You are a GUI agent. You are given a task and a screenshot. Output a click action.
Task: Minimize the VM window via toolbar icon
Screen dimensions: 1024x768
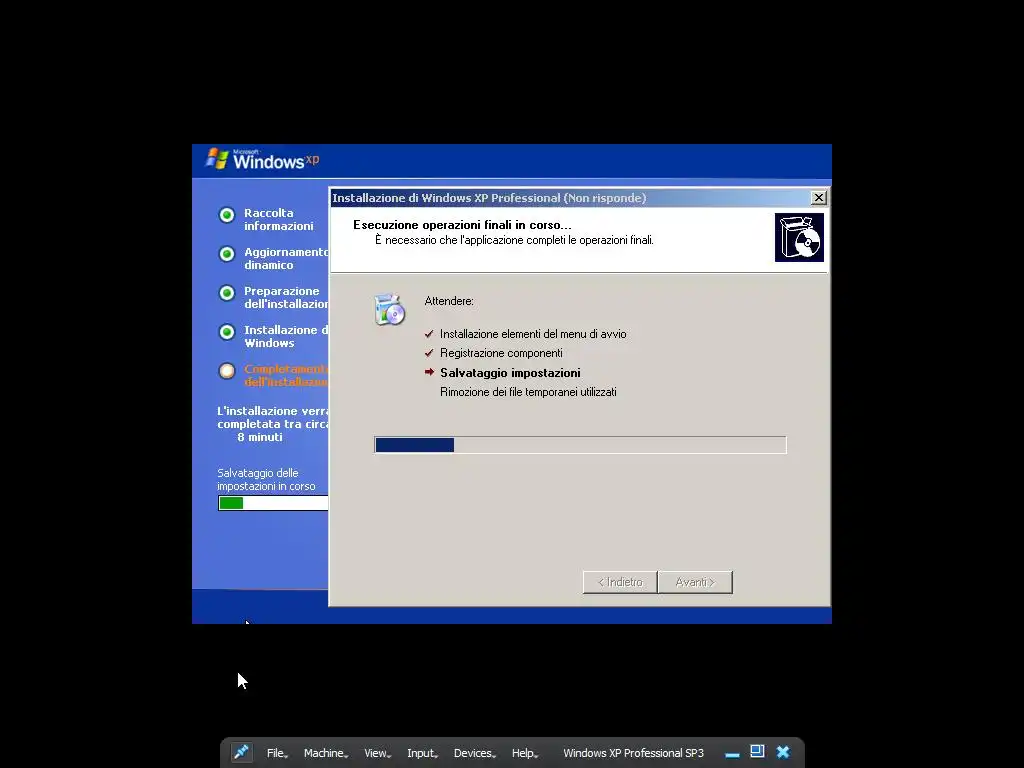point(732,754)
